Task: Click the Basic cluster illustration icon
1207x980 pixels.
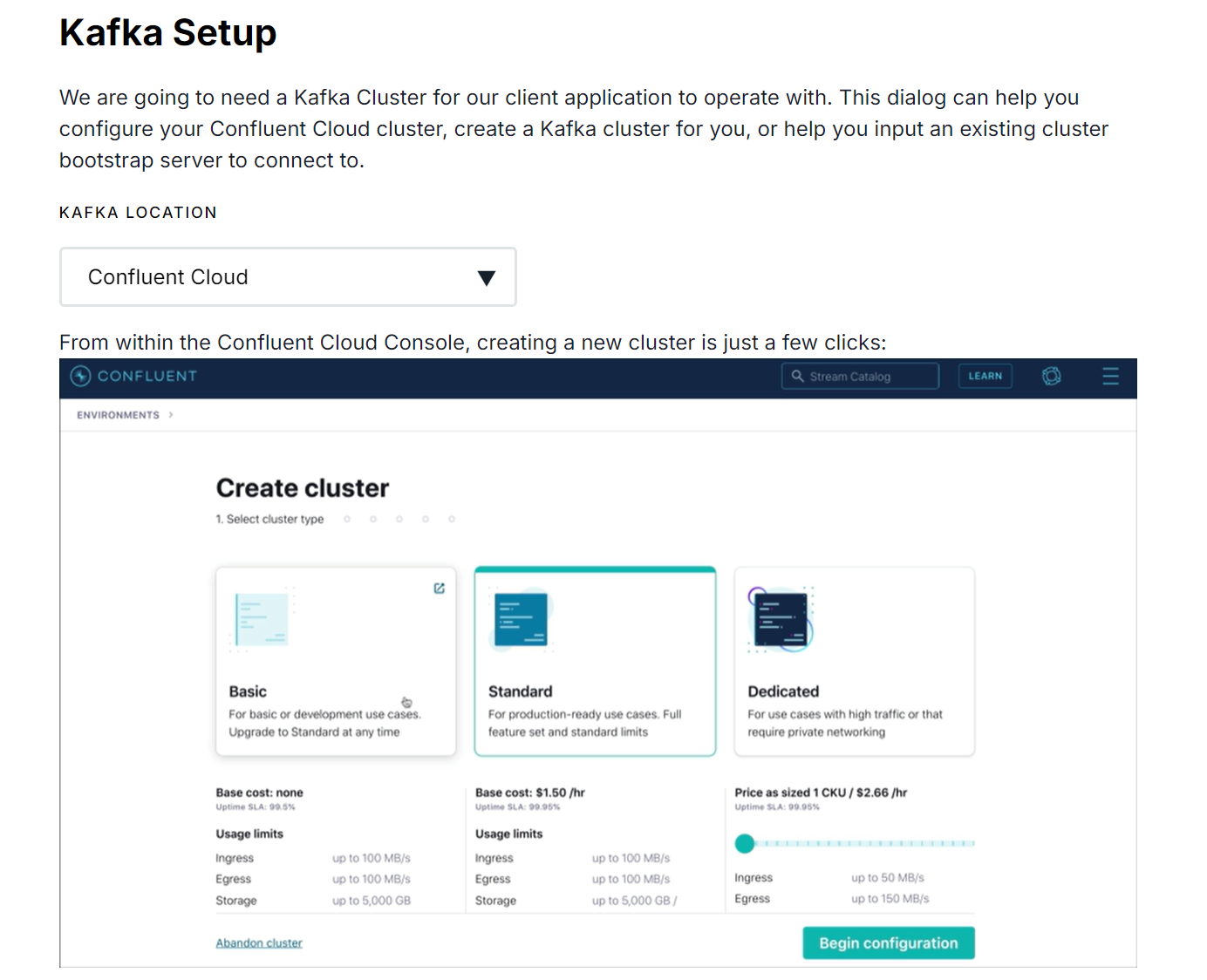Action: click(x=263, y=619)
